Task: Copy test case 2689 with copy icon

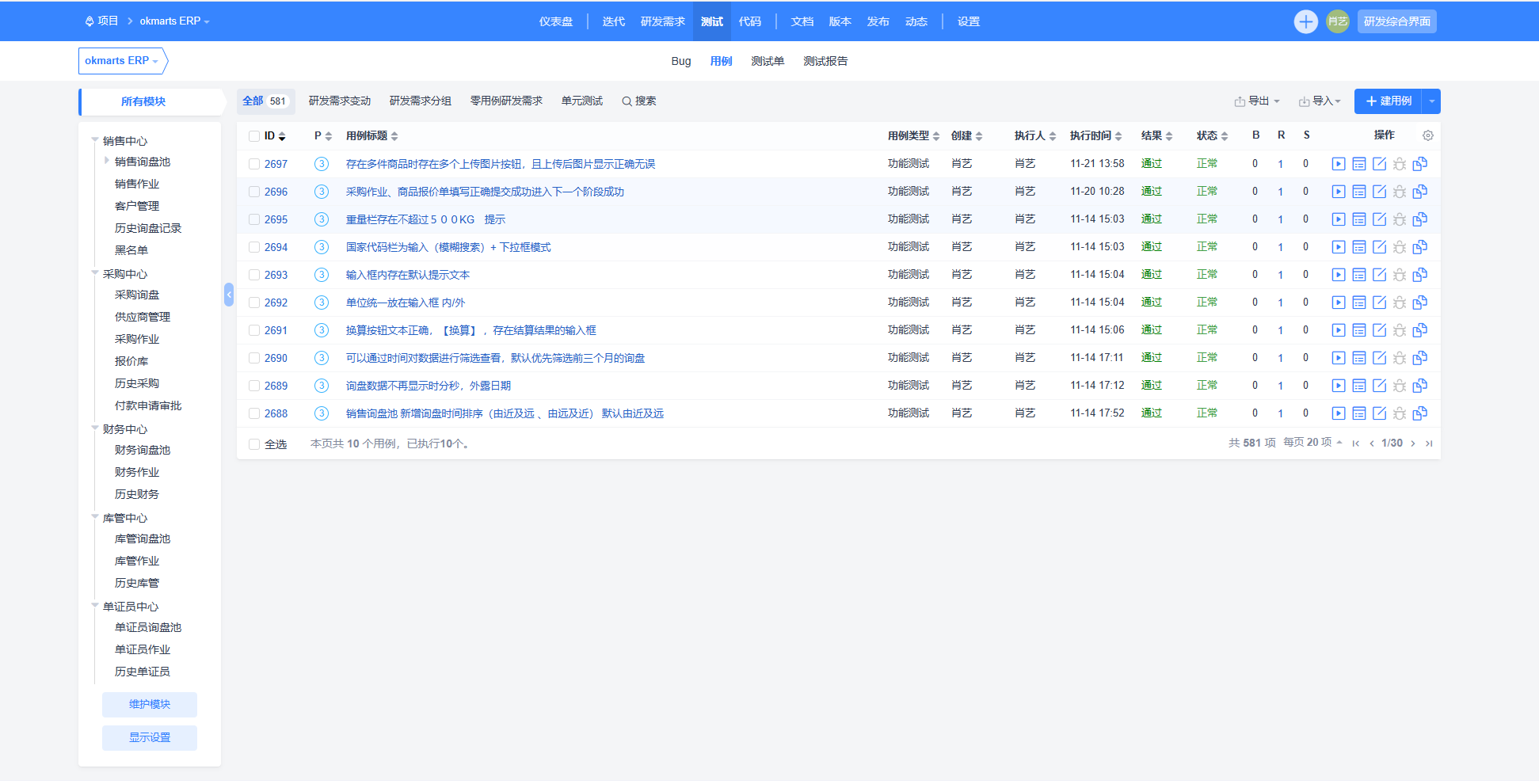Action: point(1420,386)
